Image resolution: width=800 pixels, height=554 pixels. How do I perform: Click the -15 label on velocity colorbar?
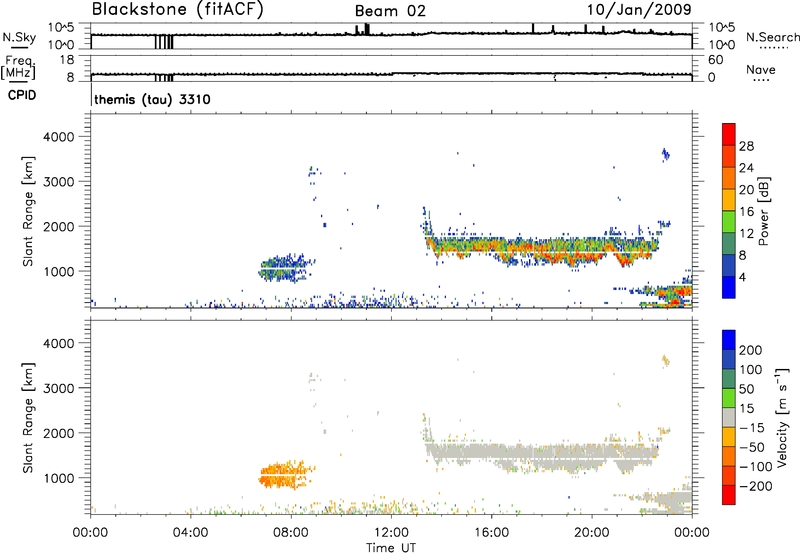coord(752,427)
